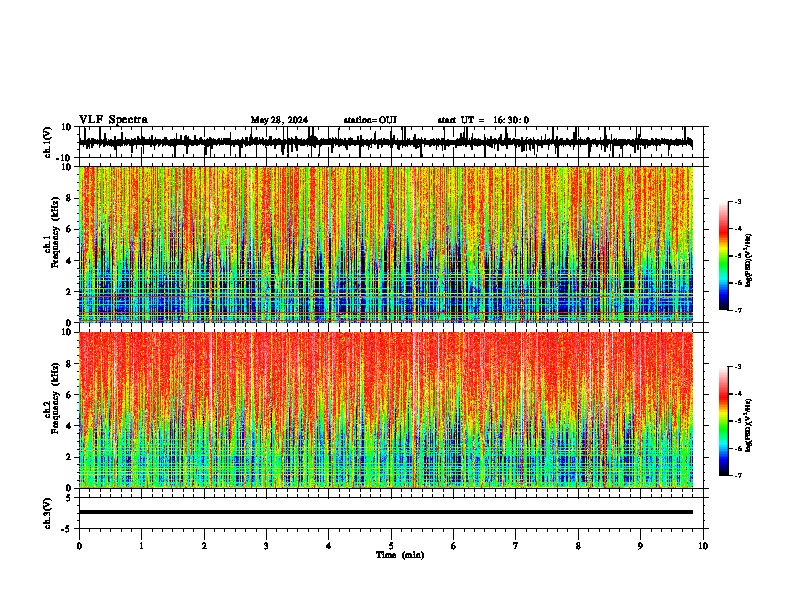Click the "-10" label on ch.1(V) axis
The image size is (792, 612).
(65, 158)
